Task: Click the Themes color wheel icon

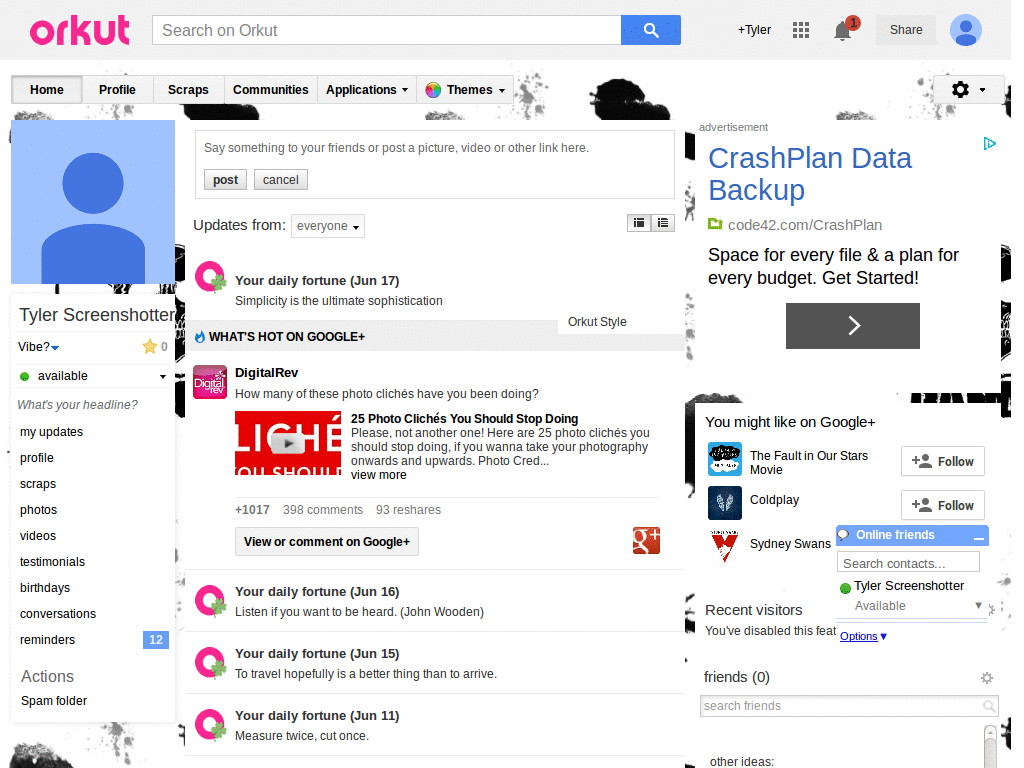Action: (432, 90)
